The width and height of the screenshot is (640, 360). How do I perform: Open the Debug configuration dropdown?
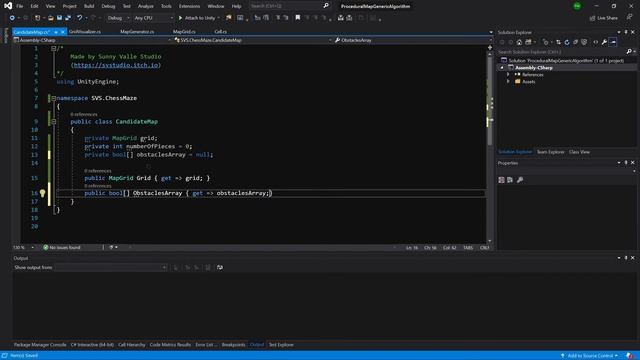(118, 18)
